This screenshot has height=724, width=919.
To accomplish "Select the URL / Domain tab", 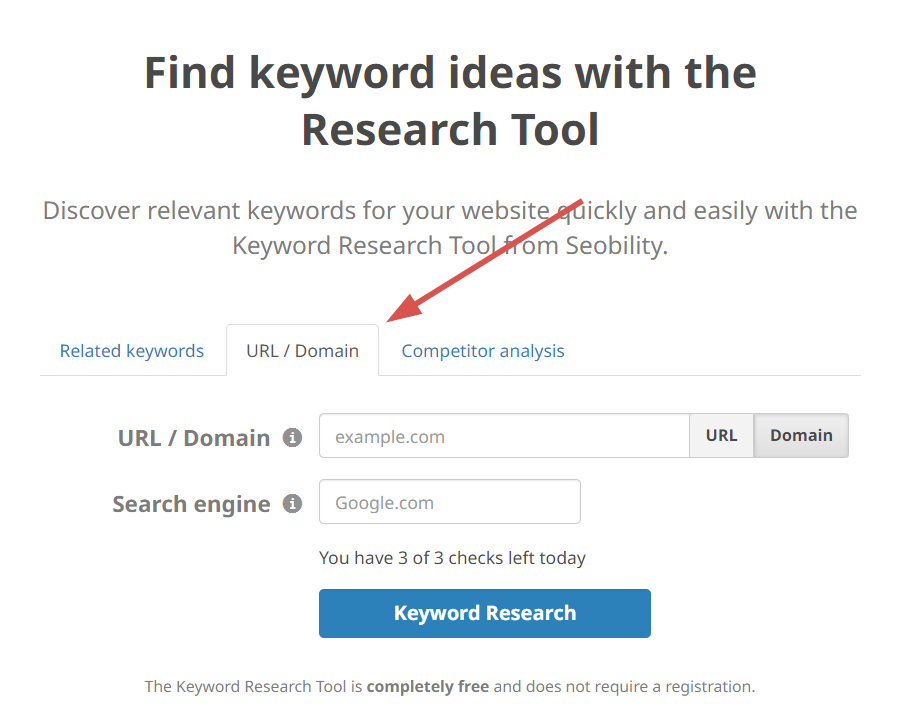I will (302, 350).
